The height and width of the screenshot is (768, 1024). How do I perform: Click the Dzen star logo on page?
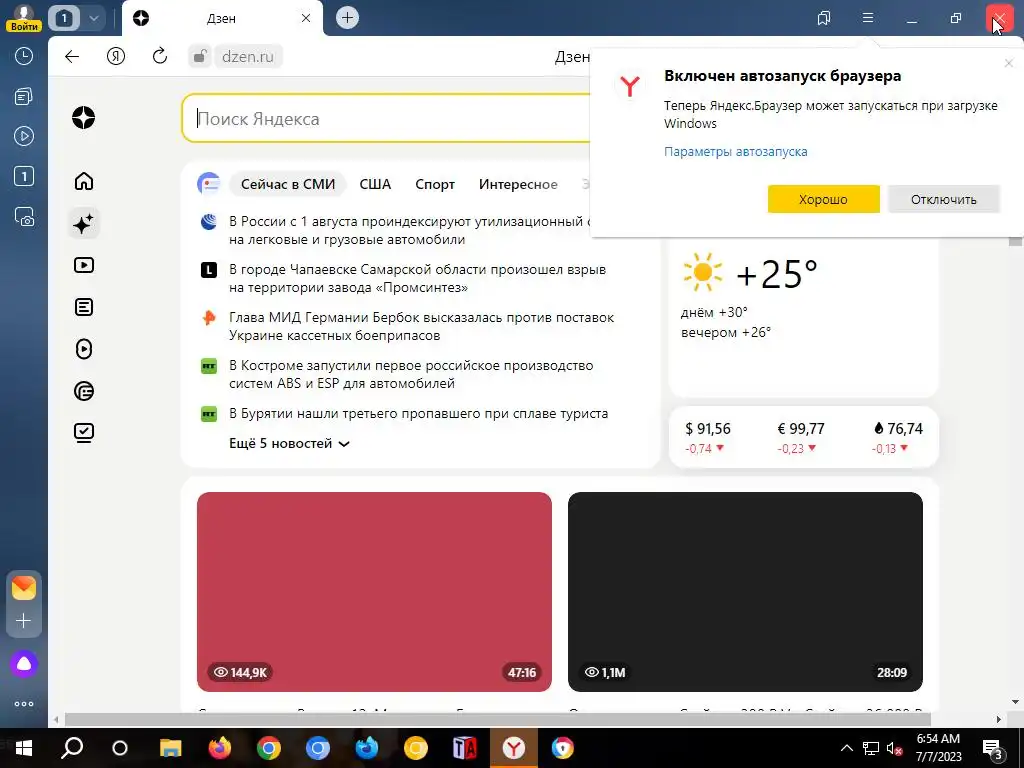(84, 118)
